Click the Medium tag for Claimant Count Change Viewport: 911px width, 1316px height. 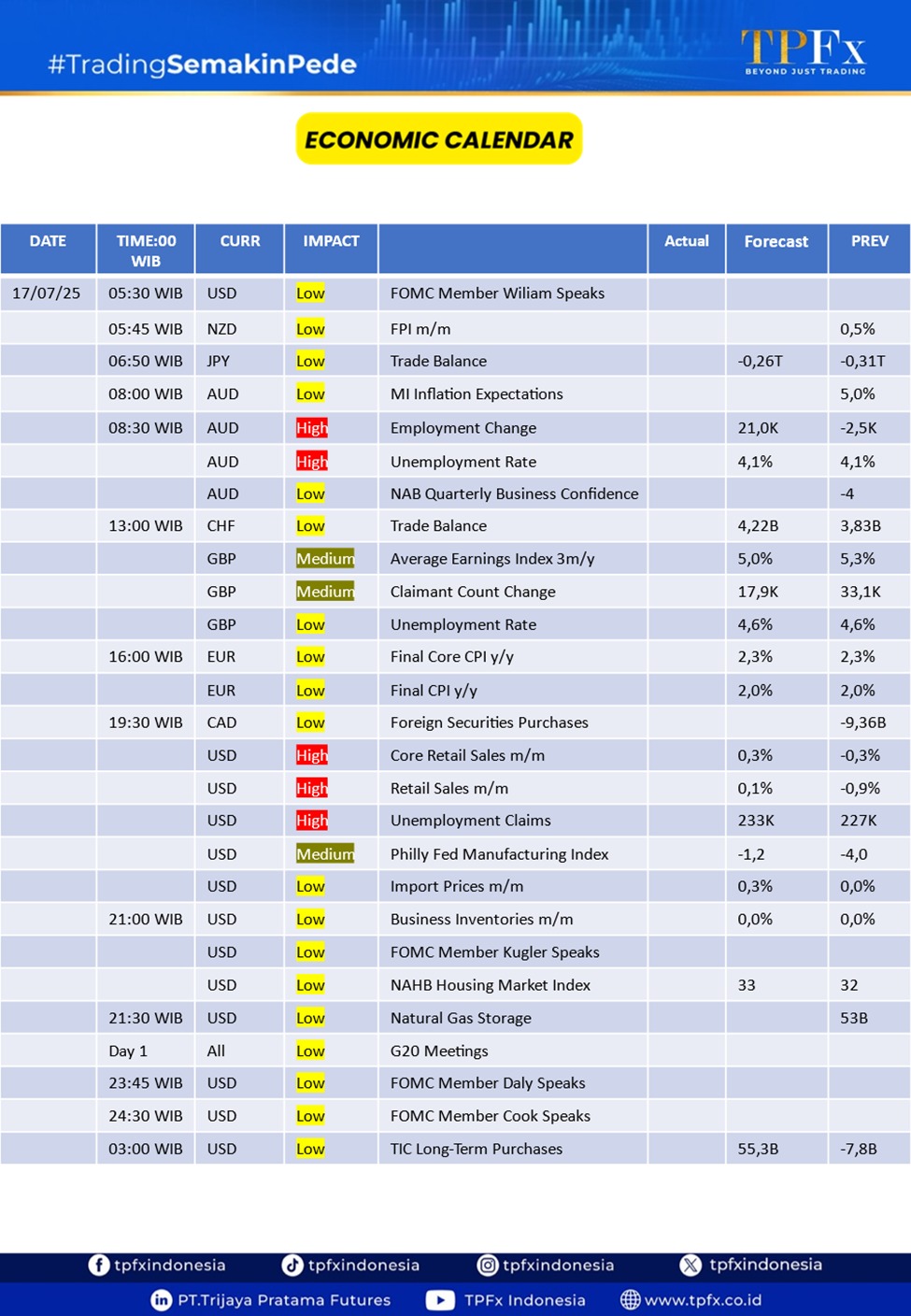tap(325, 592)
